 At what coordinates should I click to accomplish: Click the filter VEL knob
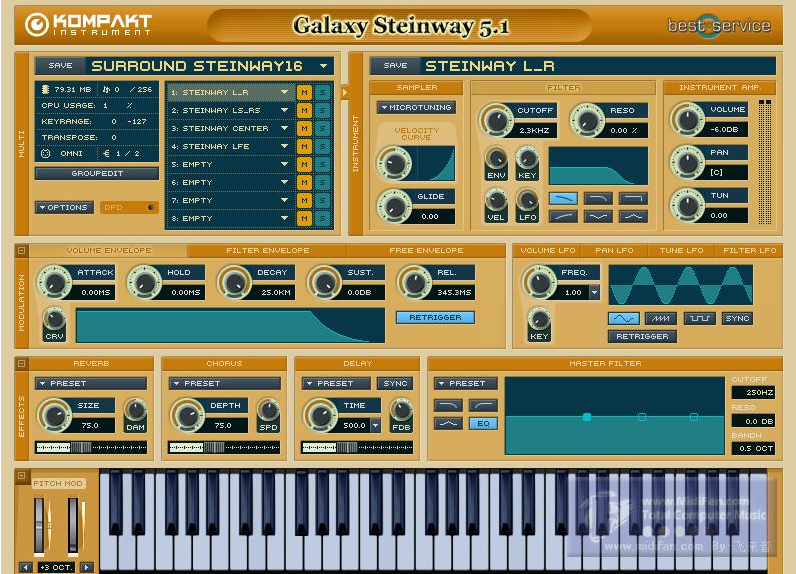click(x=496, y=199)
